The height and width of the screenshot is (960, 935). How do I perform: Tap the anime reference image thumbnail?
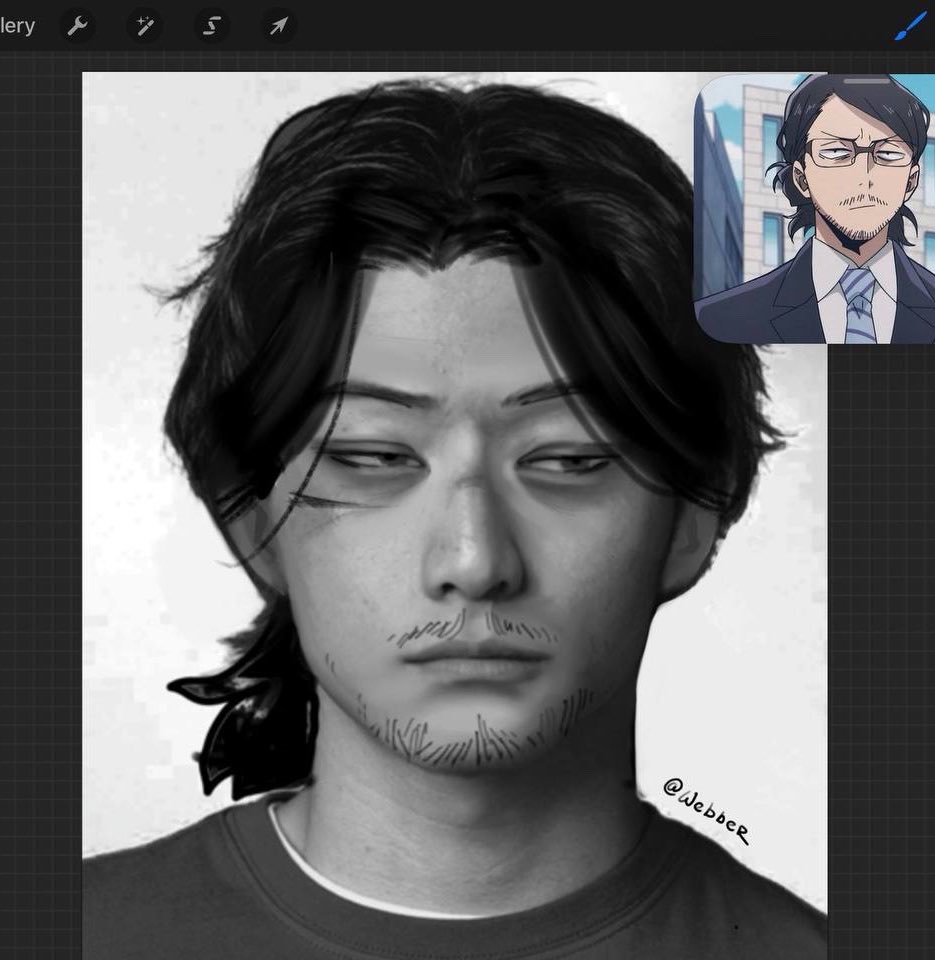tap(814, 209)
